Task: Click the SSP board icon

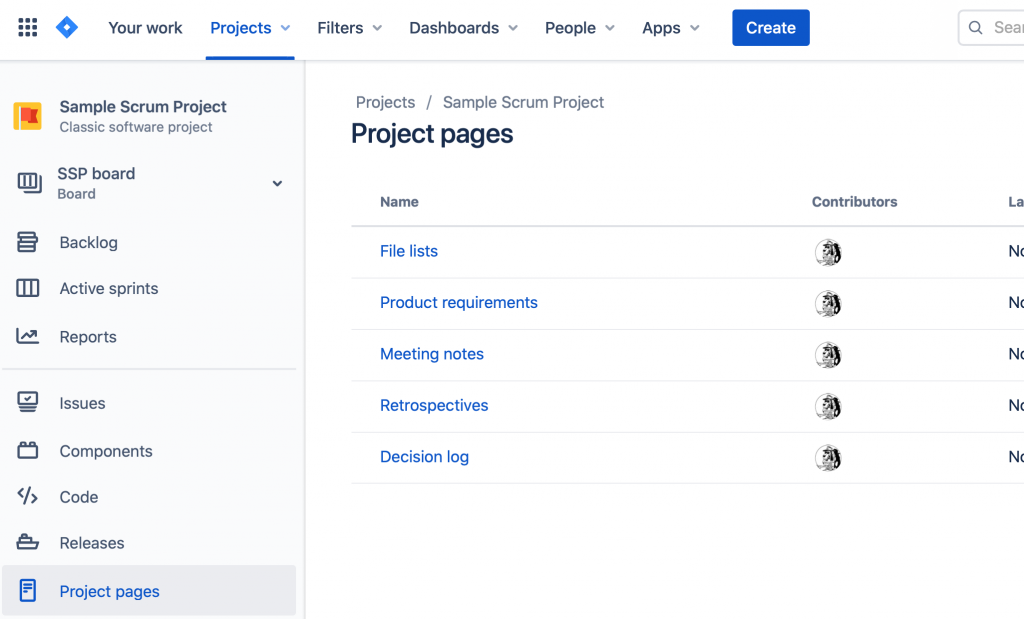Action: (29, 183)
